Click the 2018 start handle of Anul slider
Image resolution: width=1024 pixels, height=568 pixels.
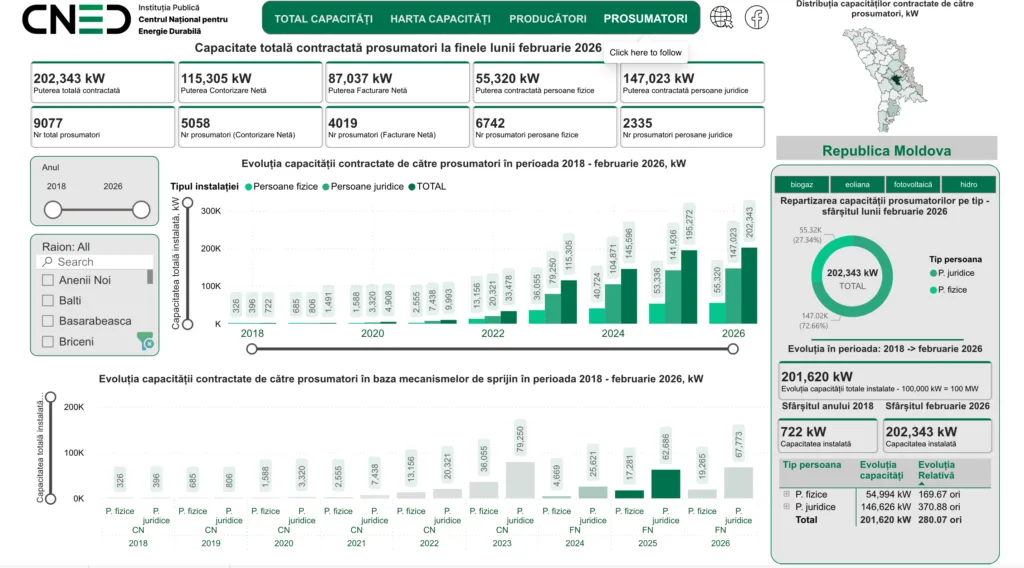tap(53, 210)
